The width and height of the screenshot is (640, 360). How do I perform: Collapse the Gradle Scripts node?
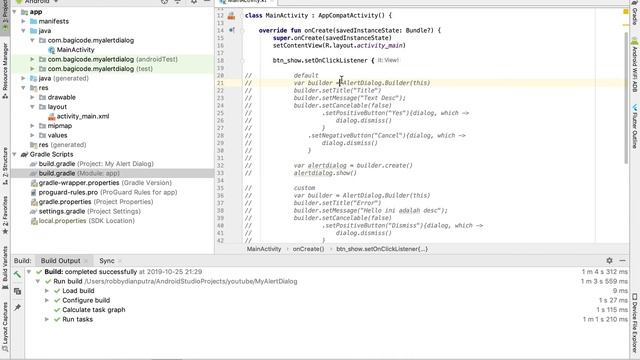15,154
